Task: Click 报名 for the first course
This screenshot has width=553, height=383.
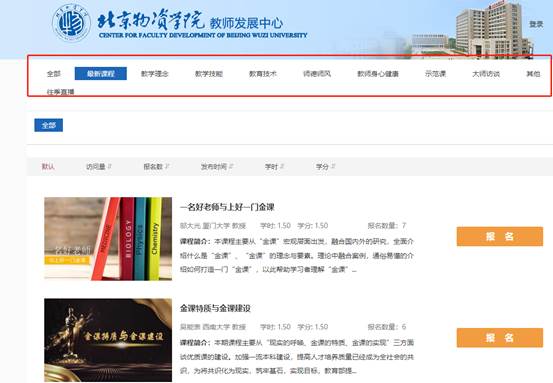Action: pyautogui.click(x=500, y=236)
